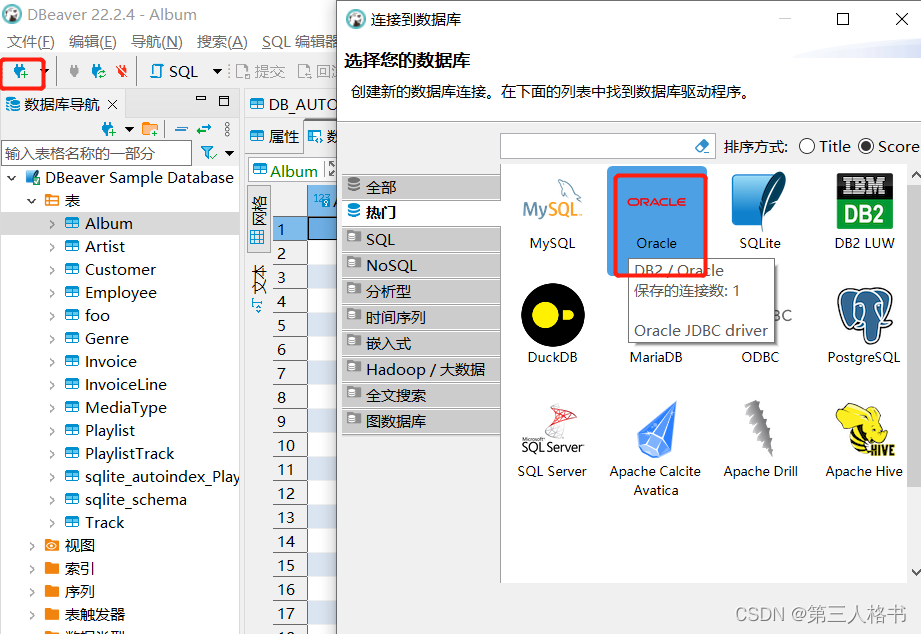
Task: Open the SQL editor button
Action: [x=174, y=72]
